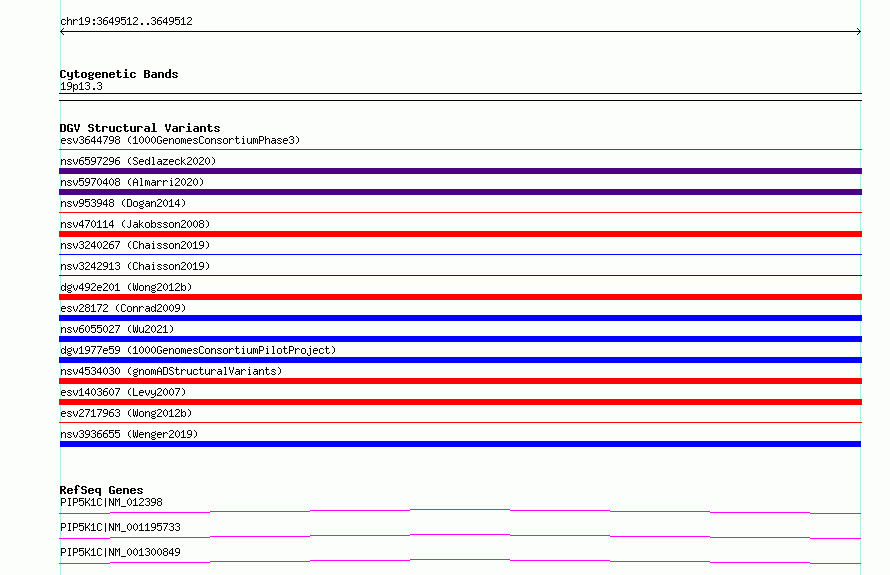Select variant label nsv3936655 (Wenger2019)
The height and width of the screenshot is (575, 890).
(x=129, y=434)
